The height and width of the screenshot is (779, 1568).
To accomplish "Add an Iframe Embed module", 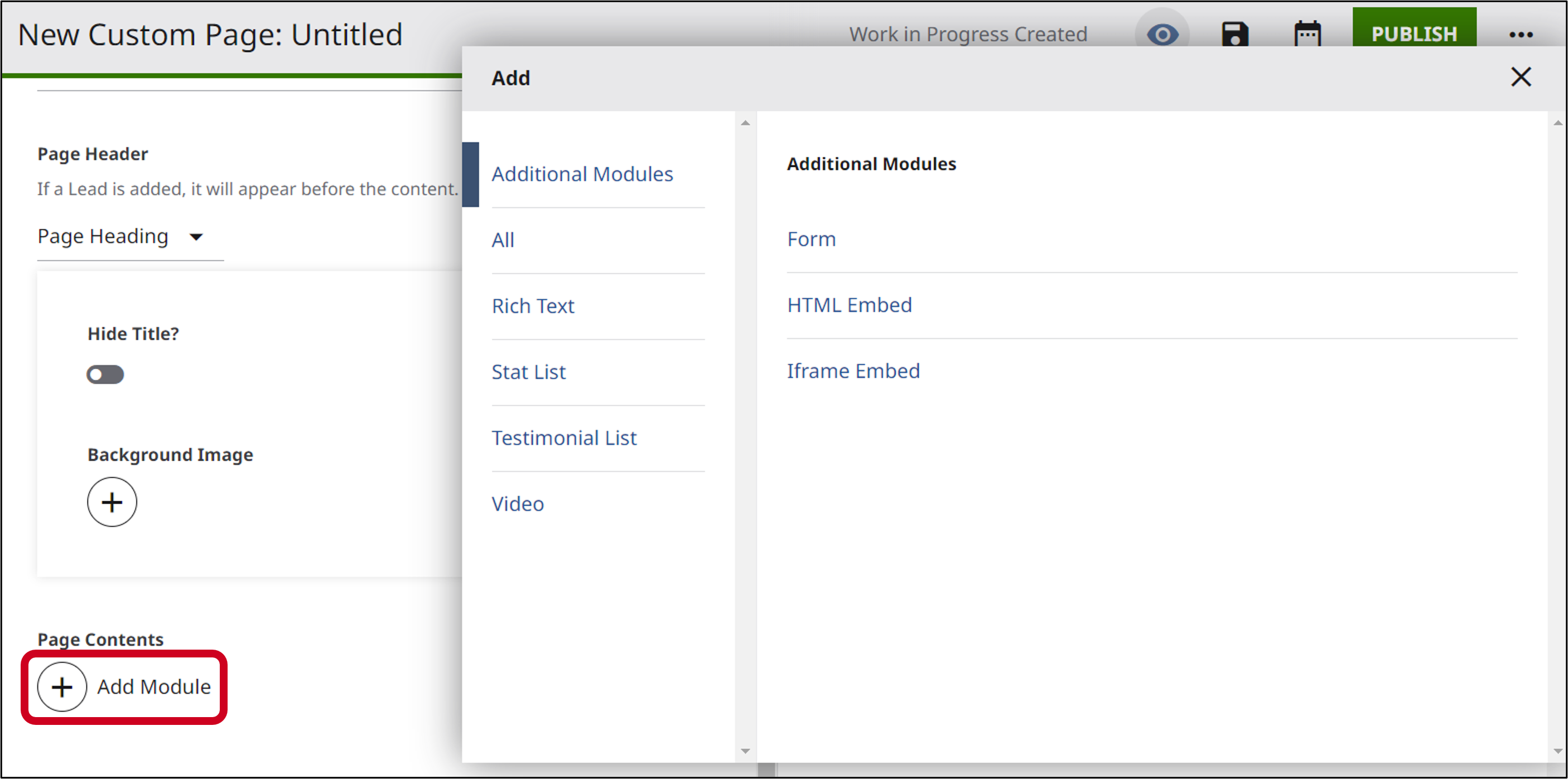I will 853,371.
